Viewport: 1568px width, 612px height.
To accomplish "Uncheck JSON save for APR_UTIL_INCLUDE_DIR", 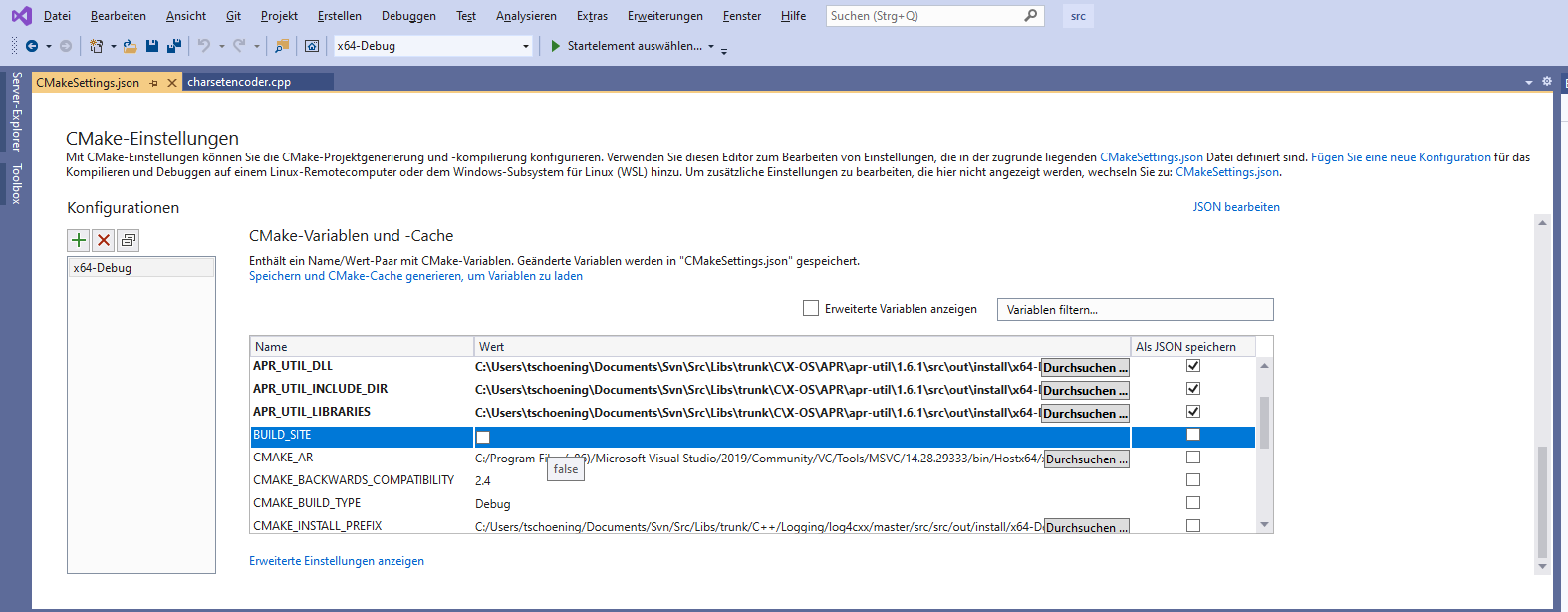I will coord(1193,389).
